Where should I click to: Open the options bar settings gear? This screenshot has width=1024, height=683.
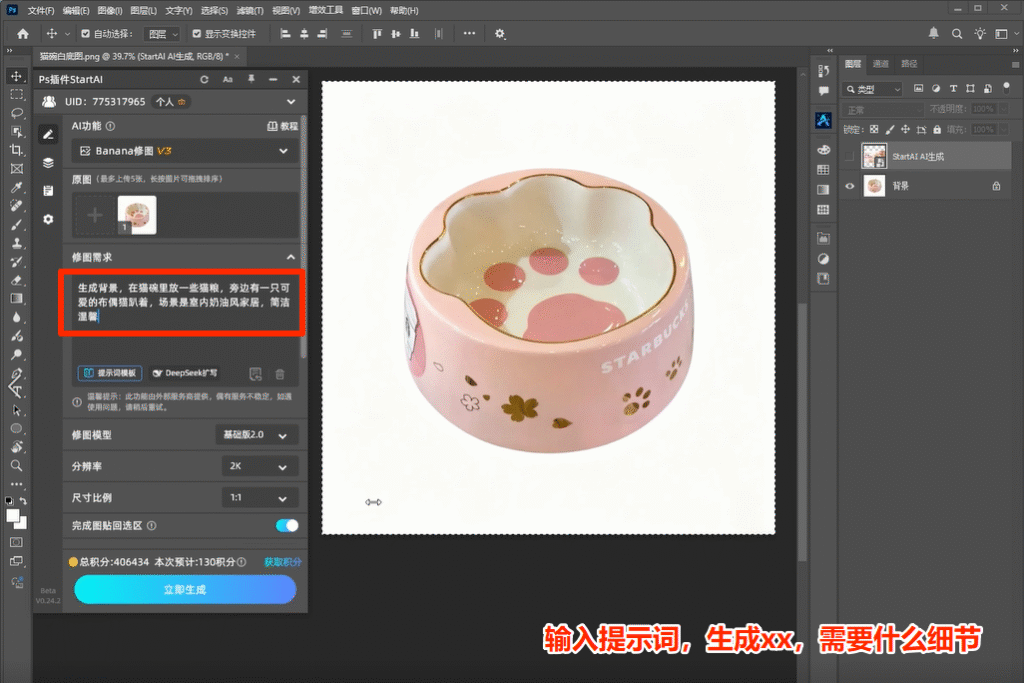[500, 33]
